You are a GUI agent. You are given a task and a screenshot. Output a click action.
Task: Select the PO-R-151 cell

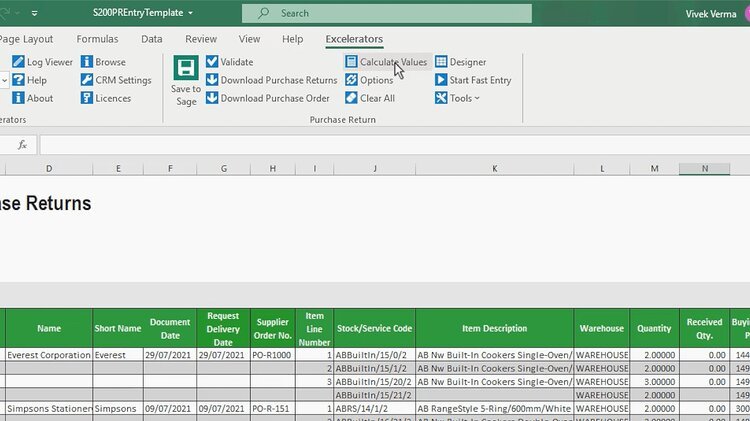click(273, 409)
